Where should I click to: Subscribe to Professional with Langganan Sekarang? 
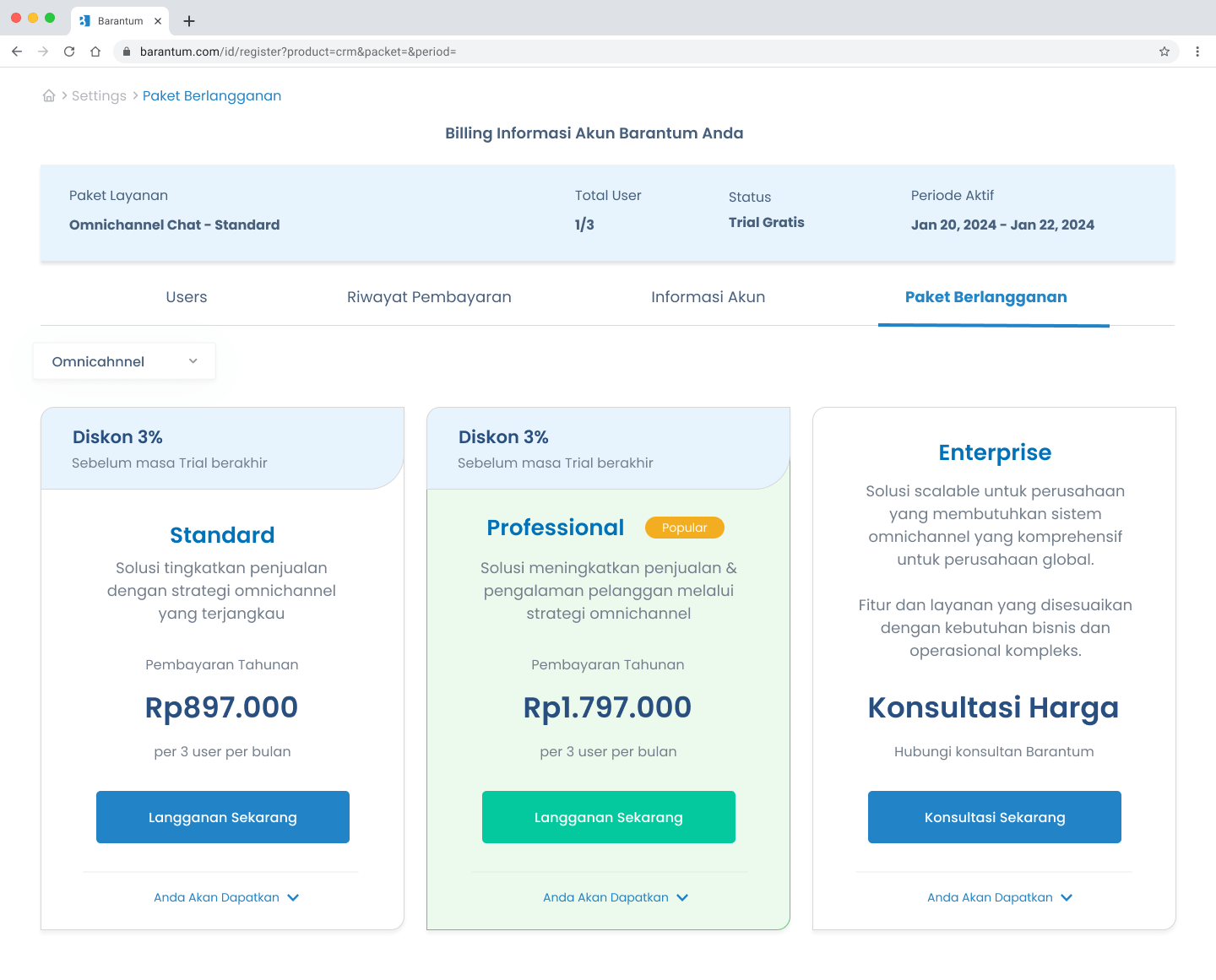(x=609, y=817)
